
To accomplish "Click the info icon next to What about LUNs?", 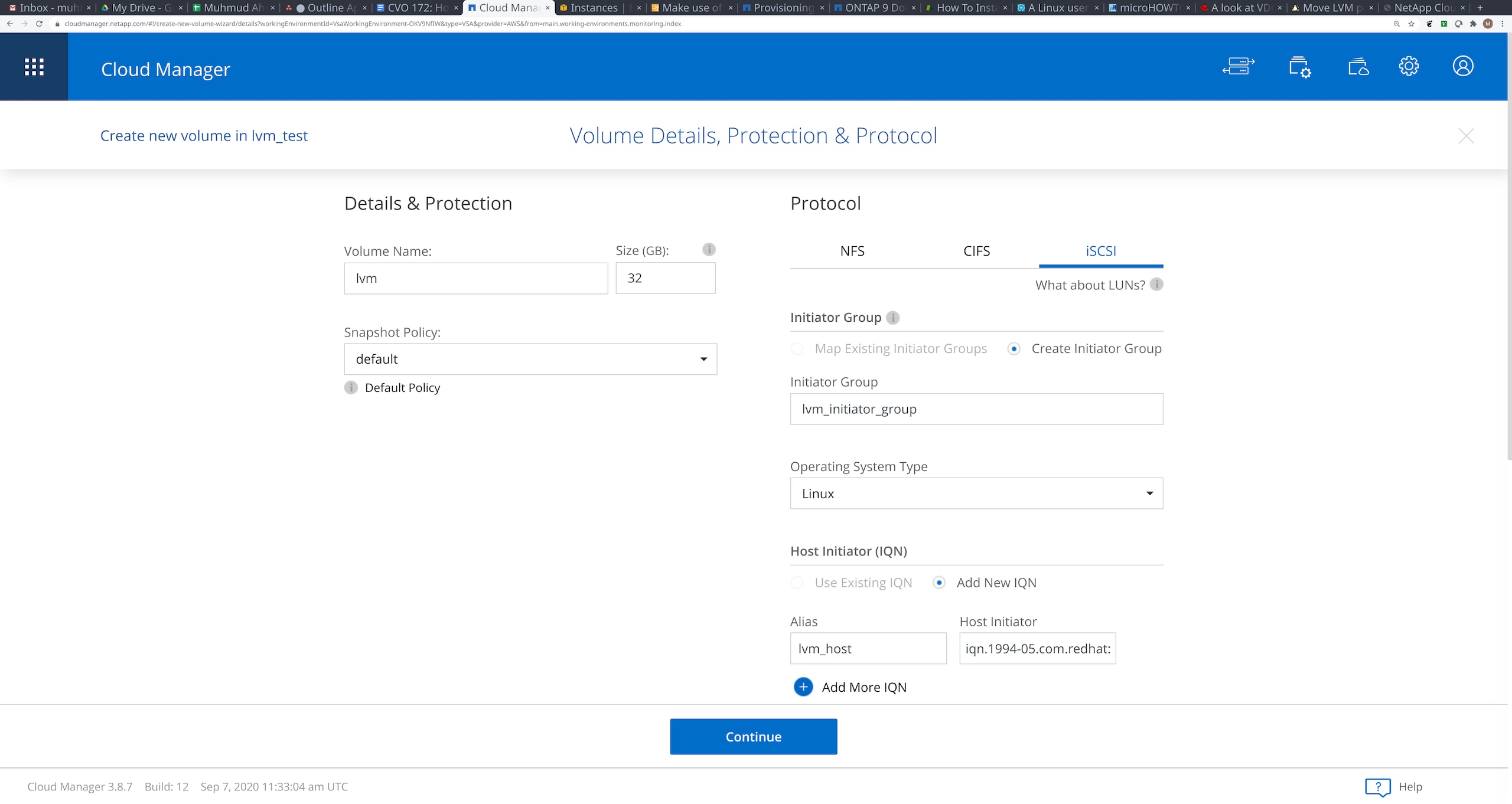I will point(1156,285).
